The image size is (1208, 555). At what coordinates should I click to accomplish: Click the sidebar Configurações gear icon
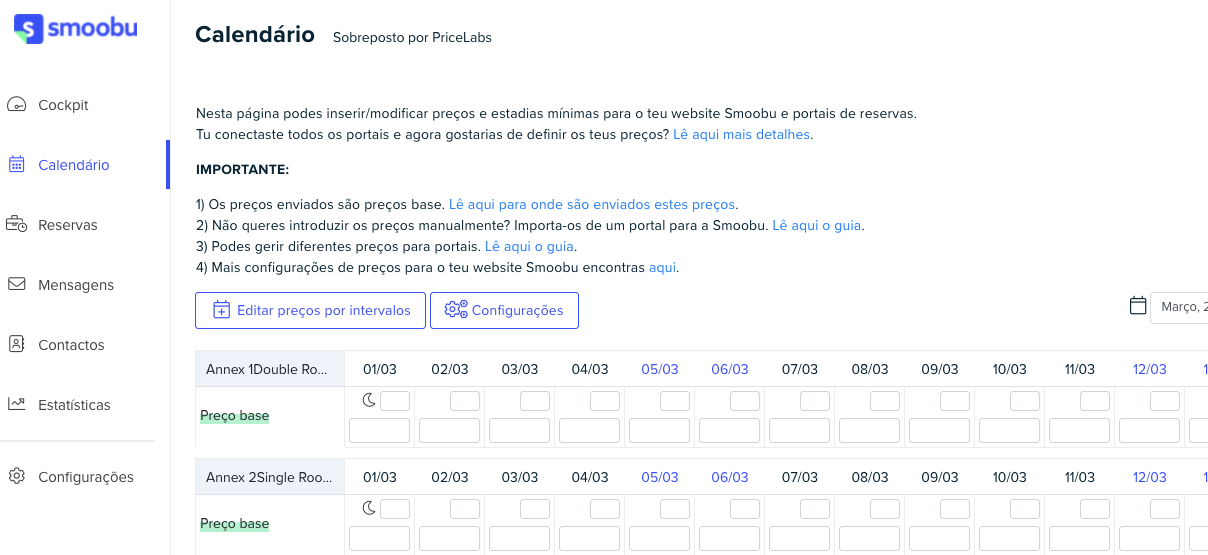16,476
